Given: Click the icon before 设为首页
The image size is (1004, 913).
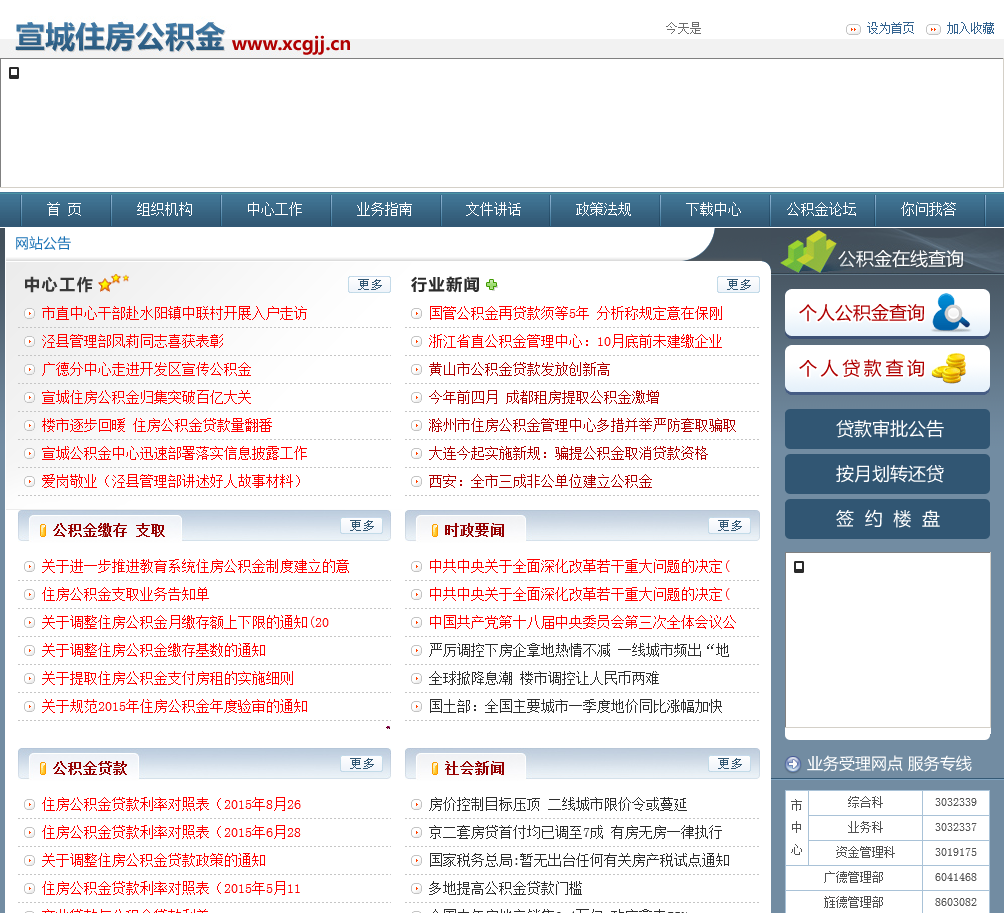Looking at the screenshot, I should (853, 29).
